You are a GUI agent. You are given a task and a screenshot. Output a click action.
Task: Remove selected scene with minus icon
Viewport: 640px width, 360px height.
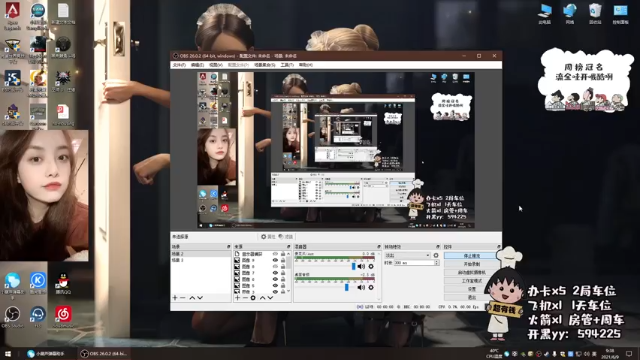click(183, 298)
